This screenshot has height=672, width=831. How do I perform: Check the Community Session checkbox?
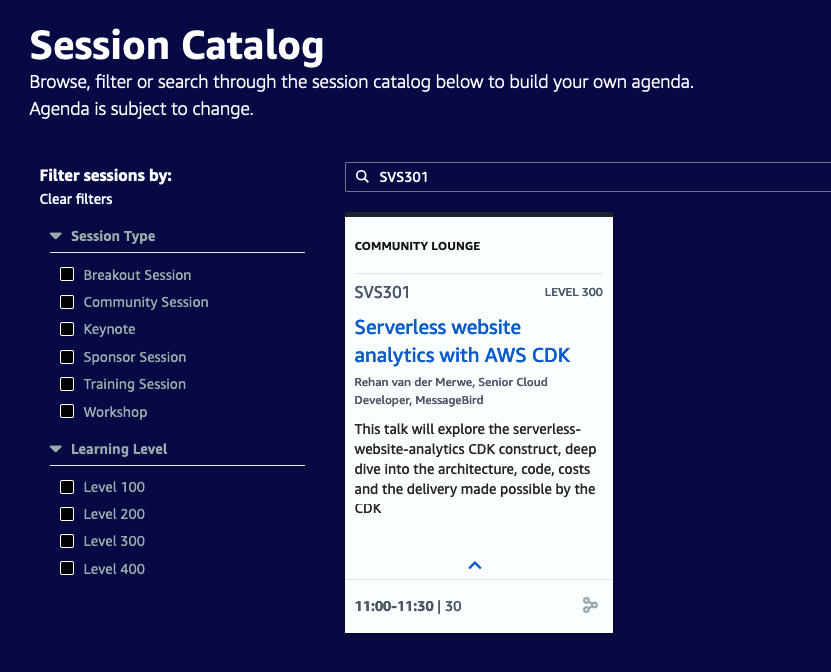click(x=67, y=302)
